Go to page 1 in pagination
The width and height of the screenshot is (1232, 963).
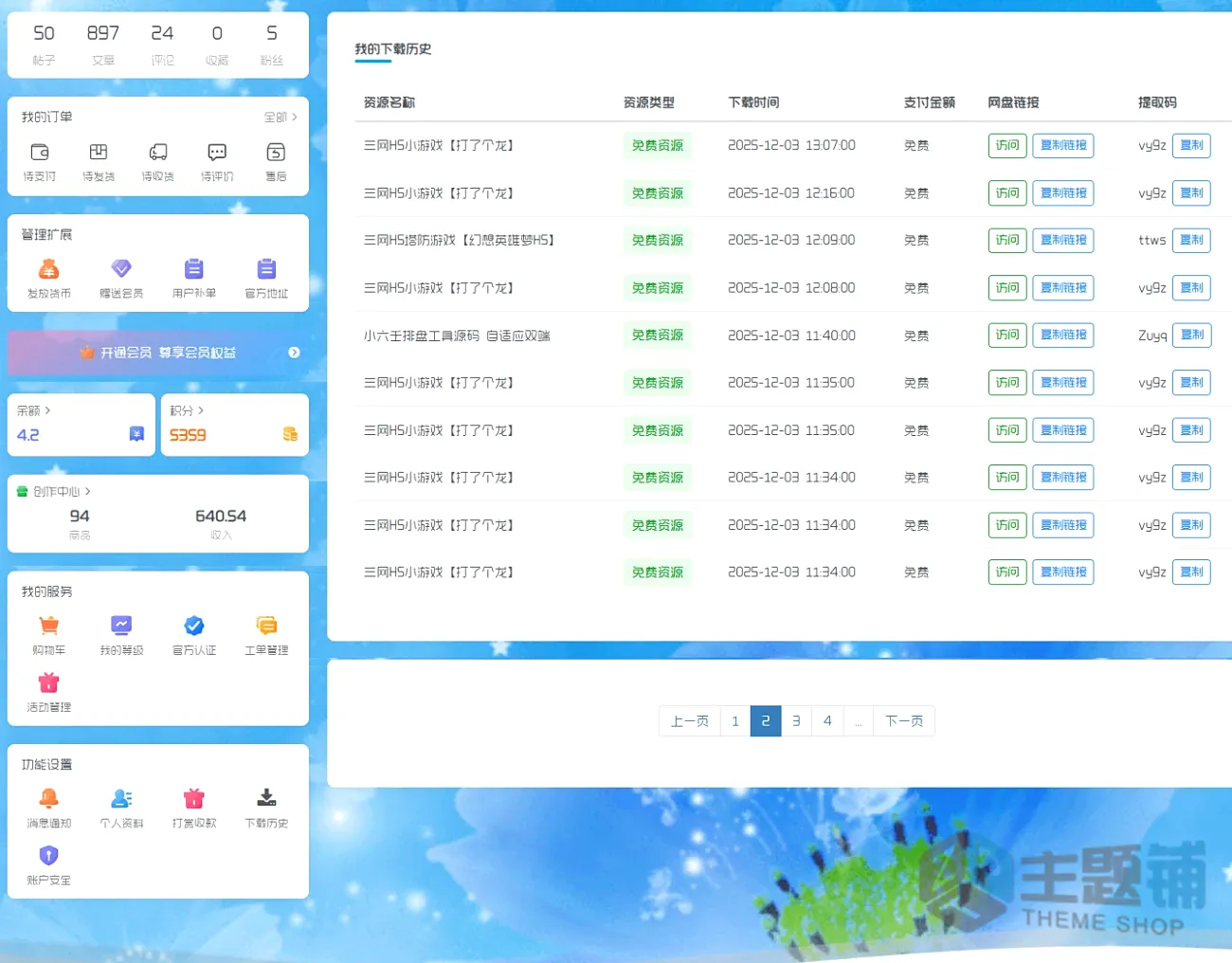tap(735, 721)
